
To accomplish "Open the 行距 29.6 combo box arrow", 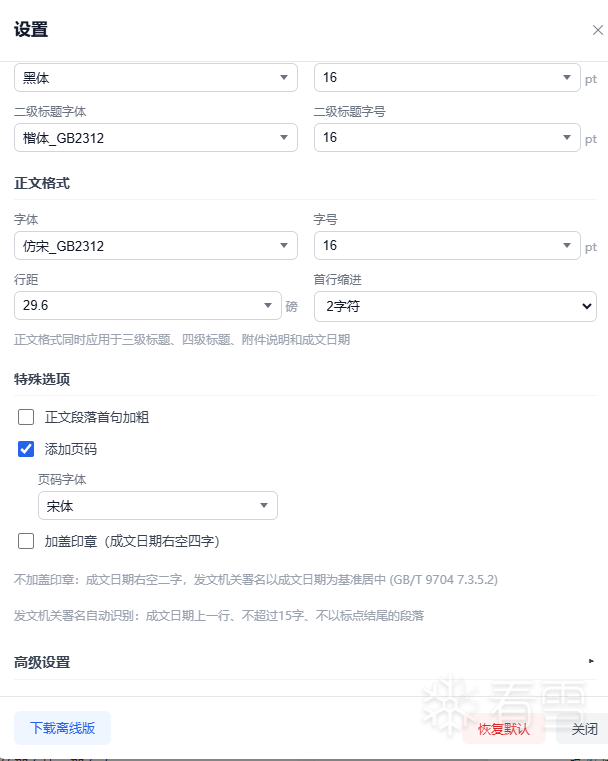I will pyautogui.click(x=268, y=306).
